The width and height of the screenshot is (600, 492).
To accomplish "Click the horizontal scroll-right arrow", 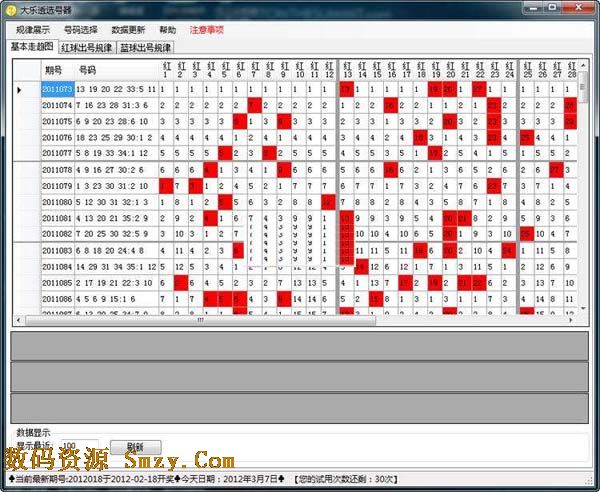I will point(571,320).
